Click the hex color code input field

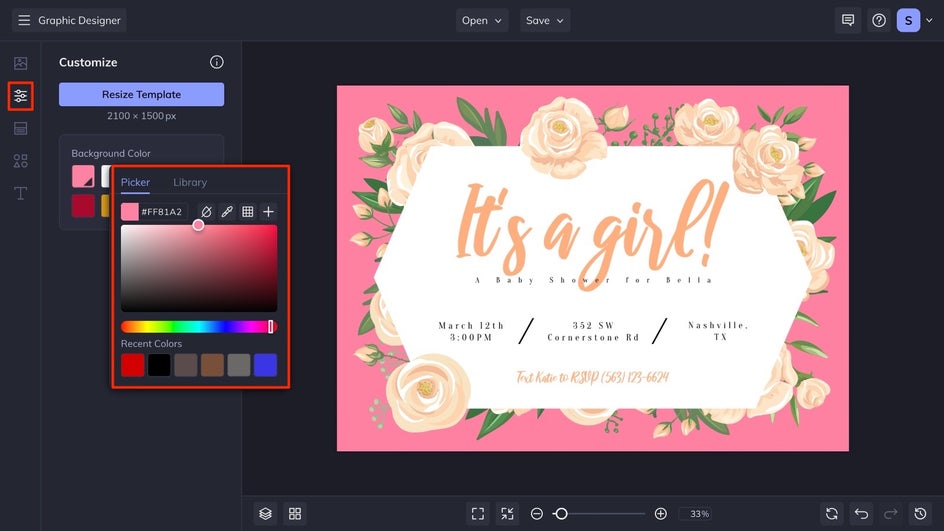tap(162, 212)
